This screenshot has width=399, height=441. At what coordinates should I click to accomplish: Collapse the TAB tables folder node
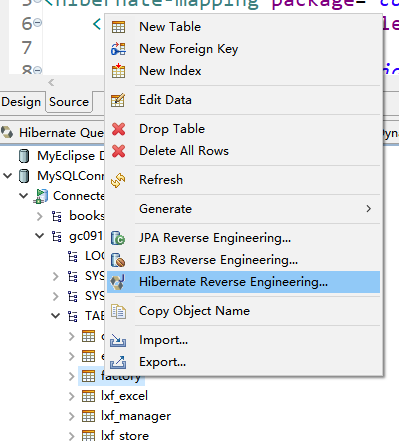click(56, 316)
